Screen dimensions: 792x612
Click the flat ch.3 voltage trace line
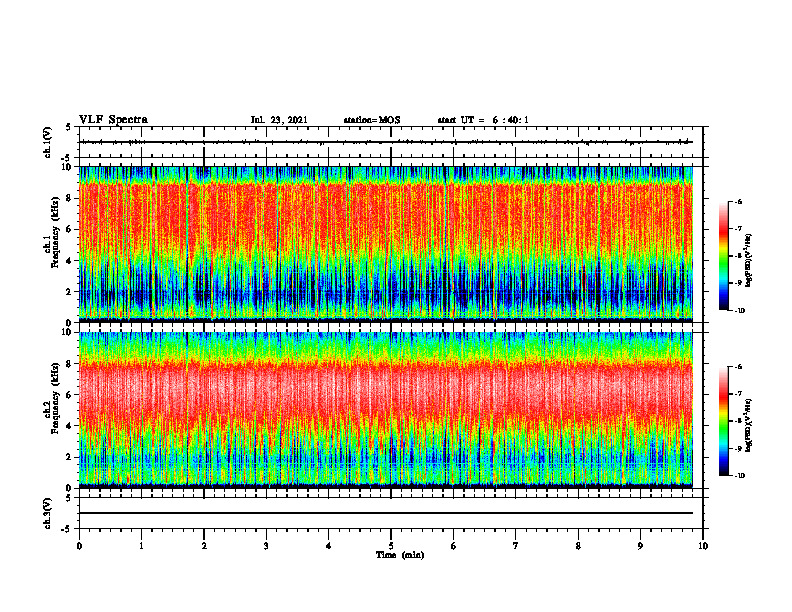point(386,513)
